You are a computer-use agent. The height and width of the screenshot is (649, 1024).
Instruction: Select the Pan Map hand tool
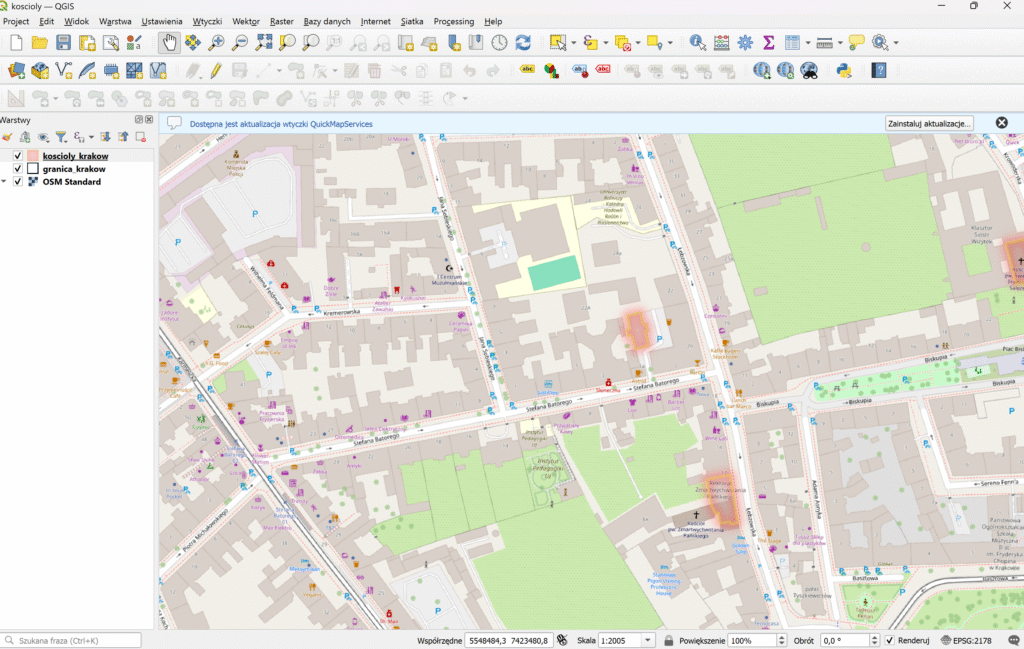pos(168,42)
